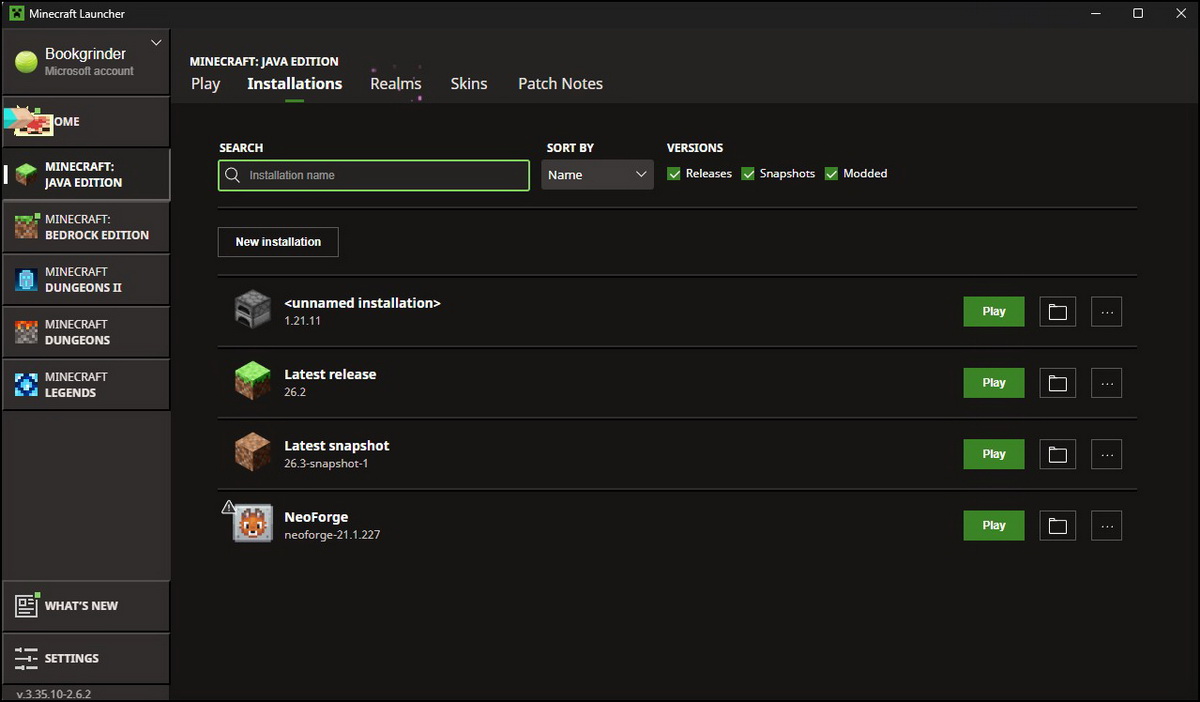Screen dimensions: 1200x702
Task: Create a New installation
Action: [278, 242]
